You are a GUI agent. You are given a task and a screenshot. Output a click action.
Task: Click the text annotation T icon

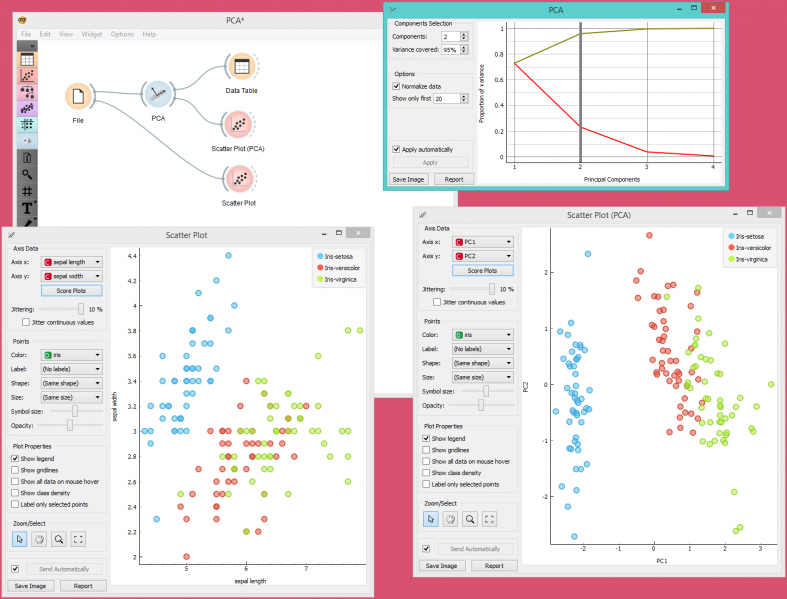(x=27, y=208)
